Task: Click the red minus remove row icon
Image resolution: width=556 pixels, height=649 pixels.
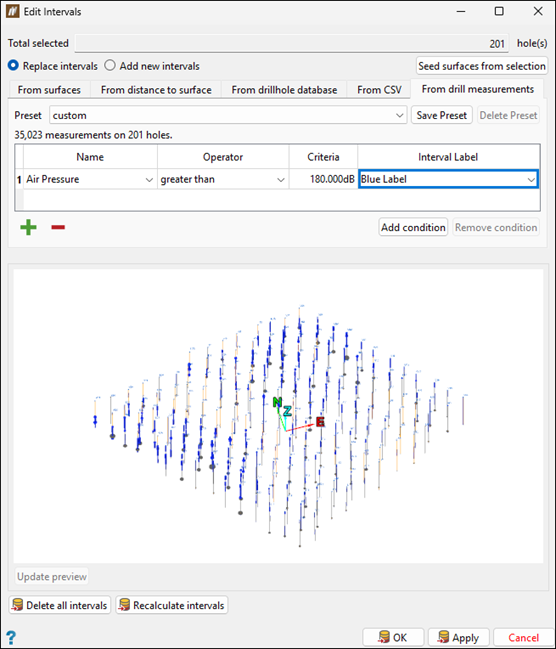Action: coord(58,227)
